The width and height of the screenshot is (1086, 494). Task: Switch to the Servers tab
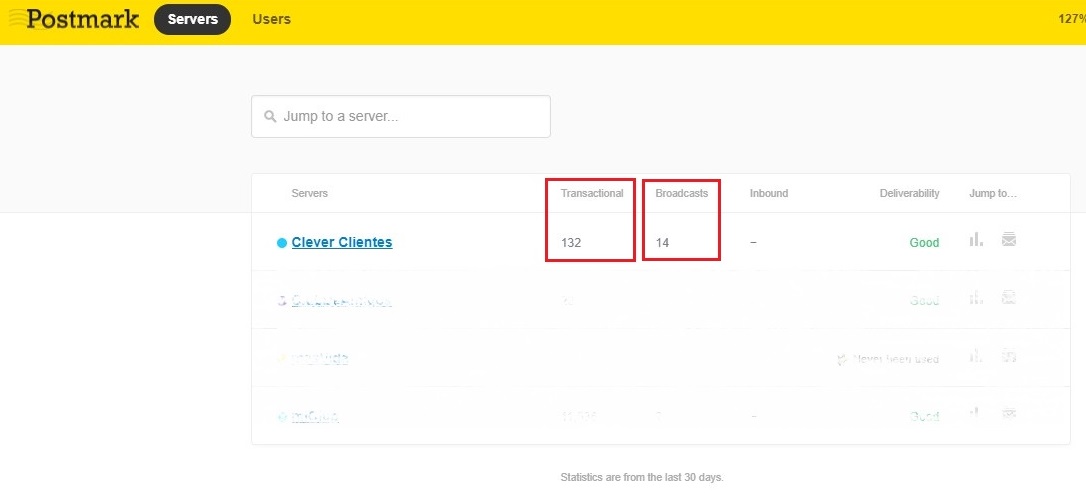pos(192,19)
